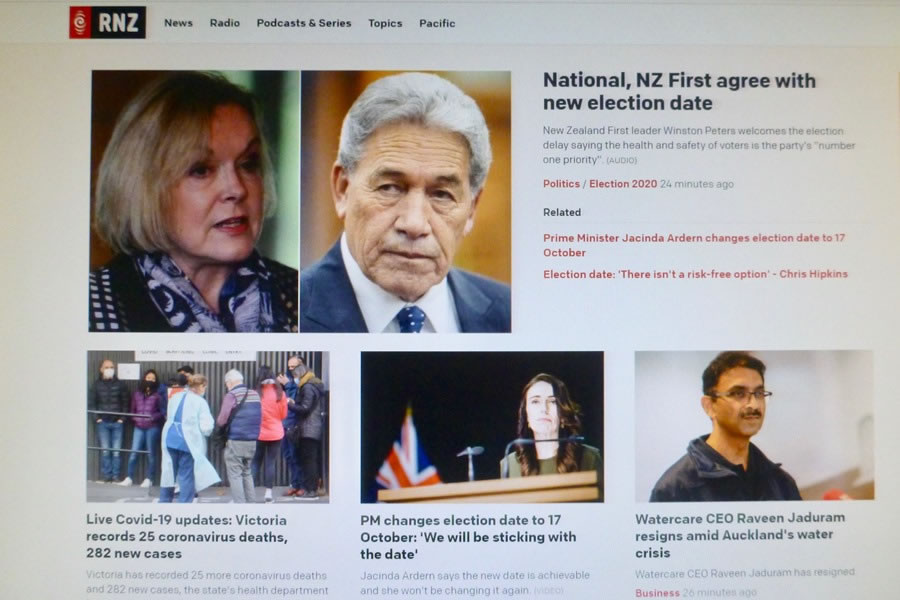Click the Politics category link
The height and width of the screenshot is (600, 900).
[561, 184]
